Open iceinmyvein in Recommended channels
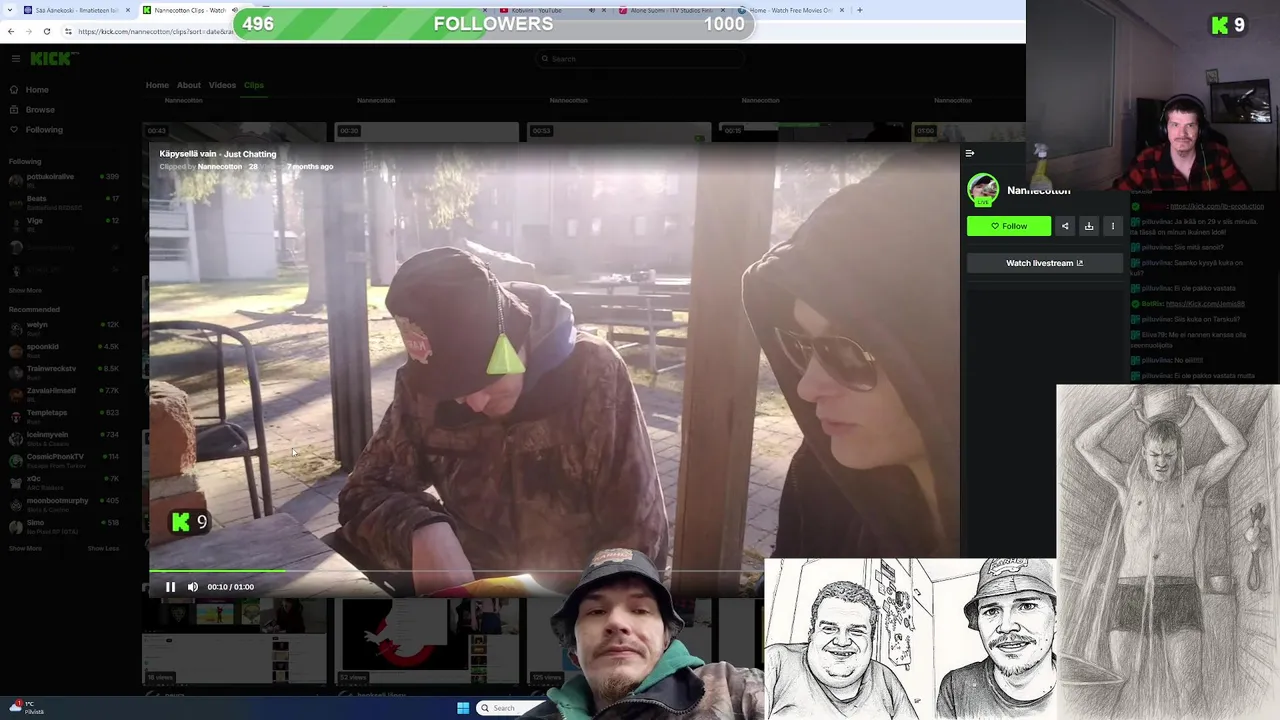 [x=63, y=437]
